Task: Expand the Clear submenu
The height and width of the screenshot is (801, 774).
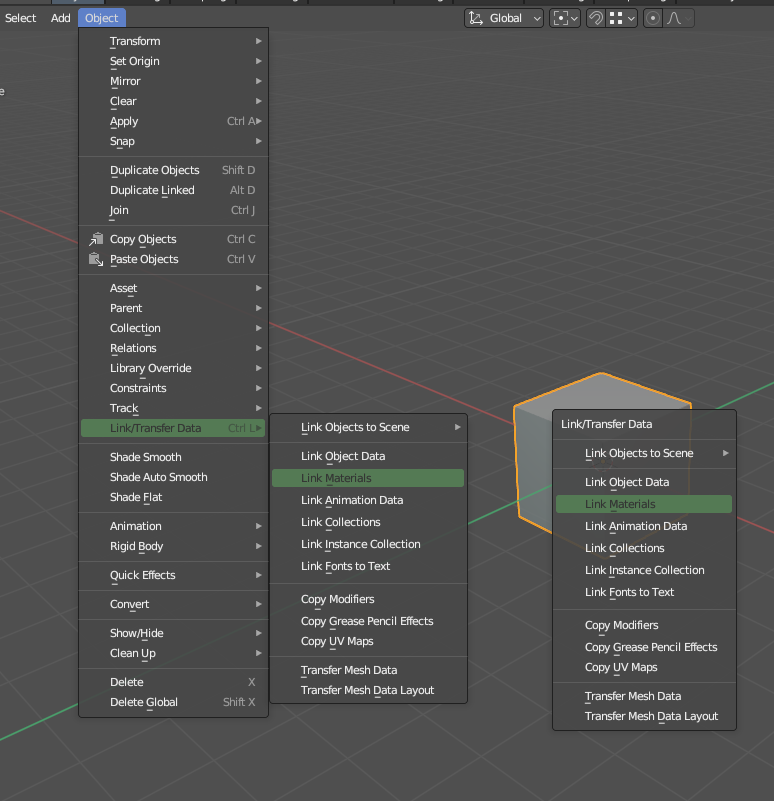Action: point(173,101)
